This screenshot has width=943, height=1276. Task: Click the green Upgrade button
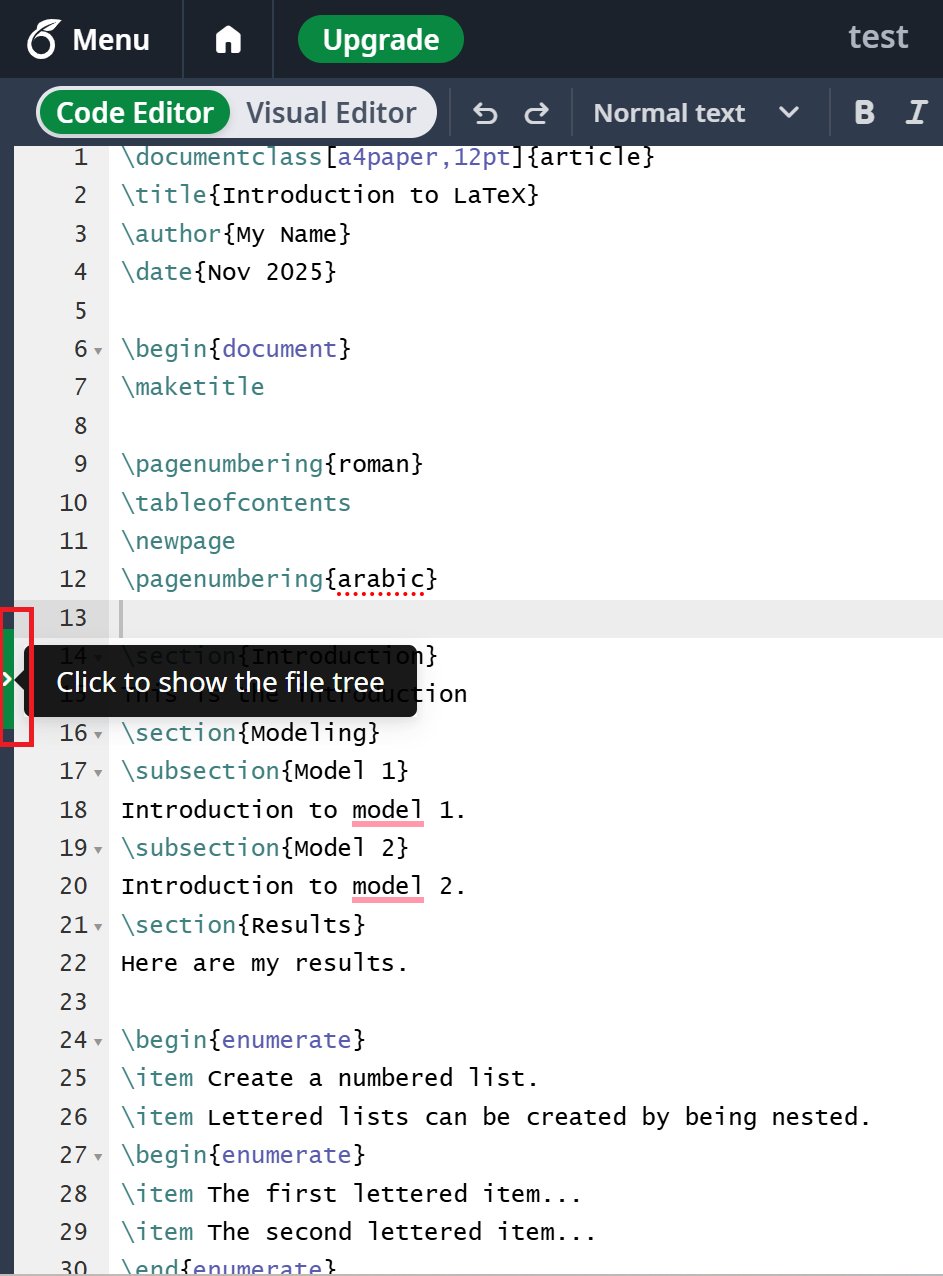coord(381,40)
